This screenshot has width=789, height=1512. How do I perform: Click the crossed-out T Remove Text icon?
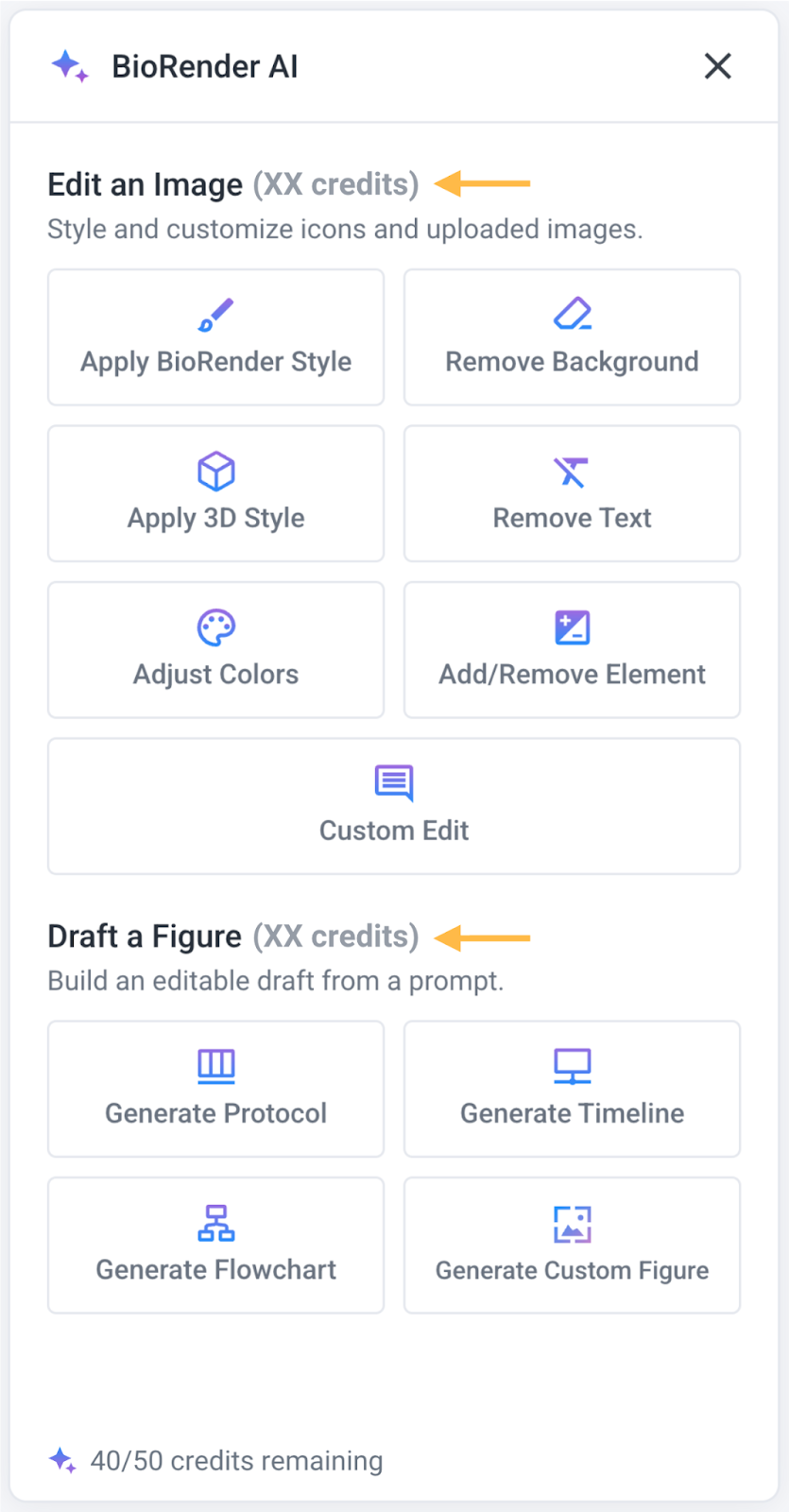[572, 471]
